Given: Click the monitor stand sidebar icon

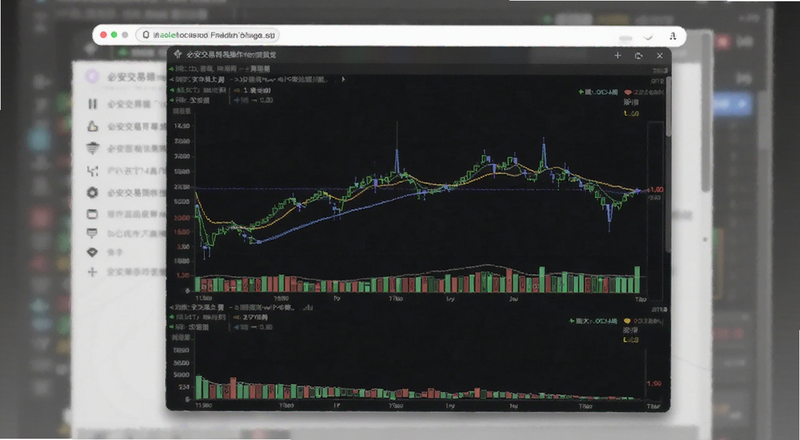Looking at the screenshot, I should (92, 233).
